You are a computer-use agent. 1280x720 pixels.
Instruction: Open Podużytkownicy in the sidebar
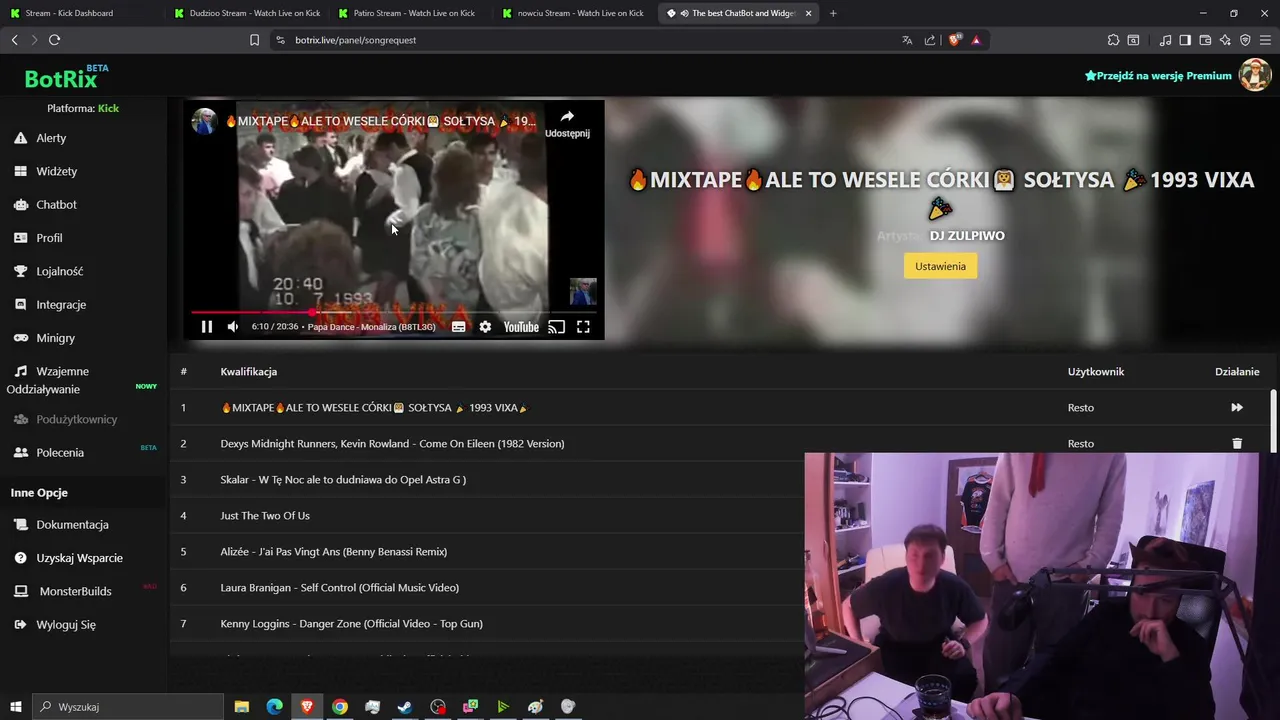pyautogui.click(x=77, y=419)
